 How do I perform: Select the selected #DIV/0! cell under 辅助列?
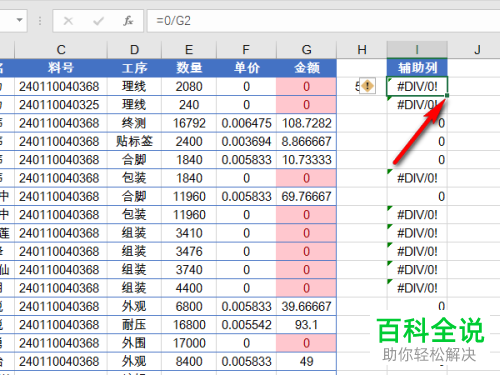tap(417, 86)
